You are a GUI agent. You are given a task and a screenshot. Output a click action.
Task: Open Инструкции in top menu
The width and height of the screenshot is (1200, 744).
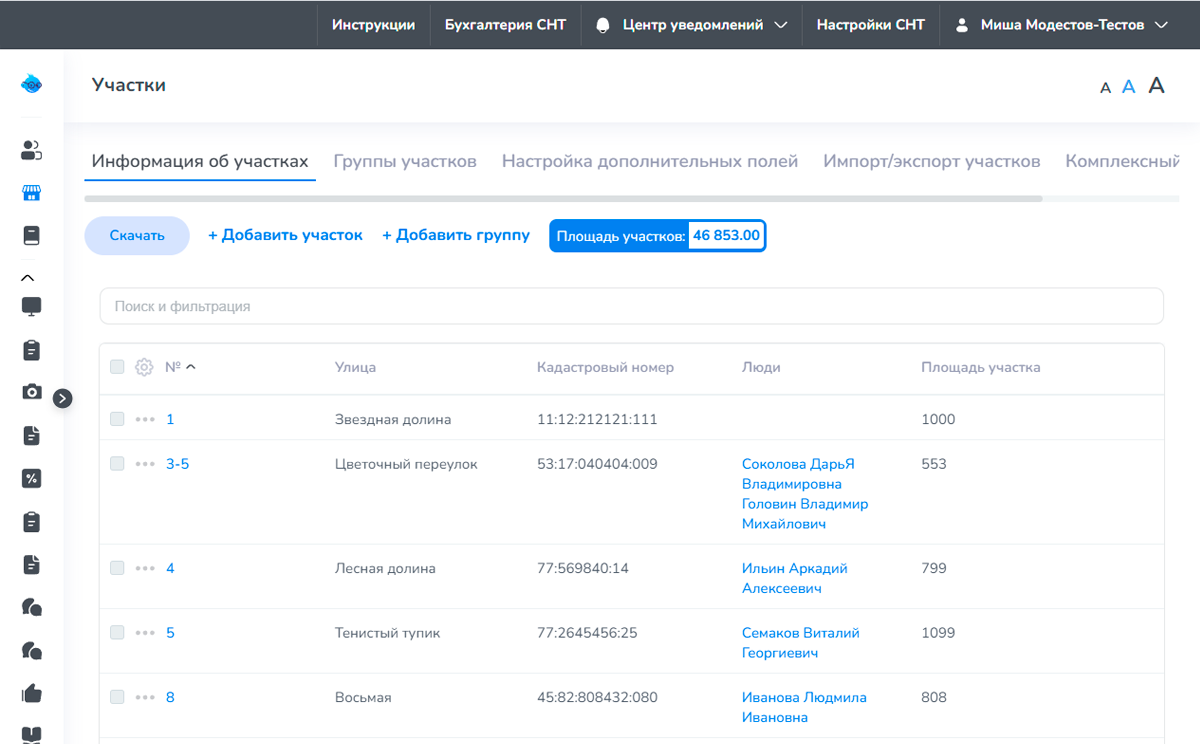(x=373, y=25)
